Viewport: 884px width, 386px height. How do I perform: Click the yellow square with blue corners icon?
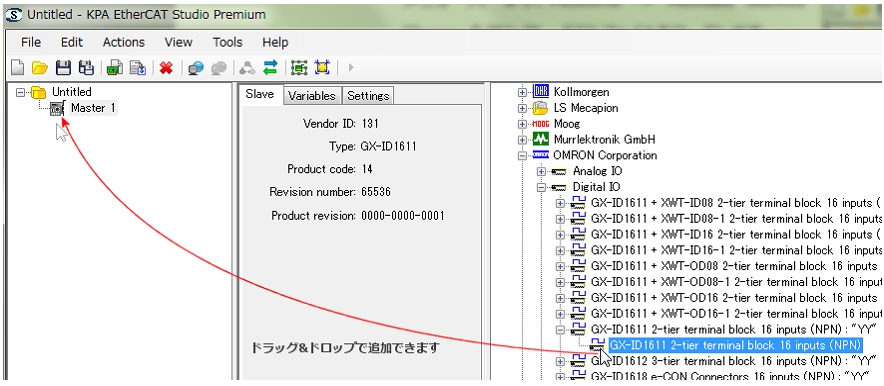[x=322, y=68]
